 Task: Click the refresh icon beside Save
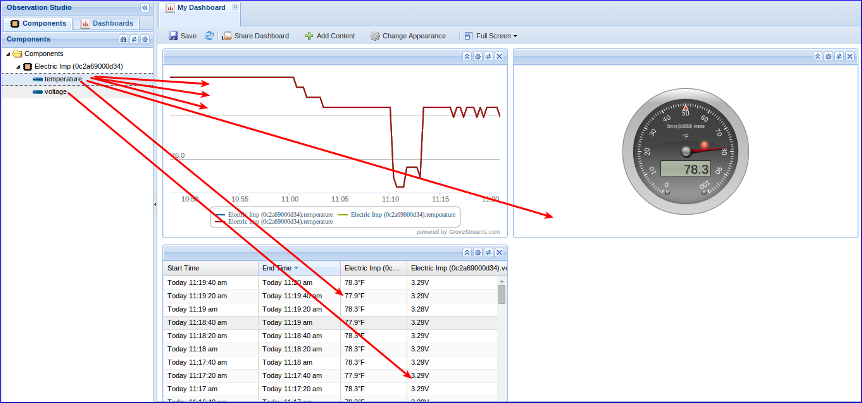pyautogui.click(x=209, y=36)
